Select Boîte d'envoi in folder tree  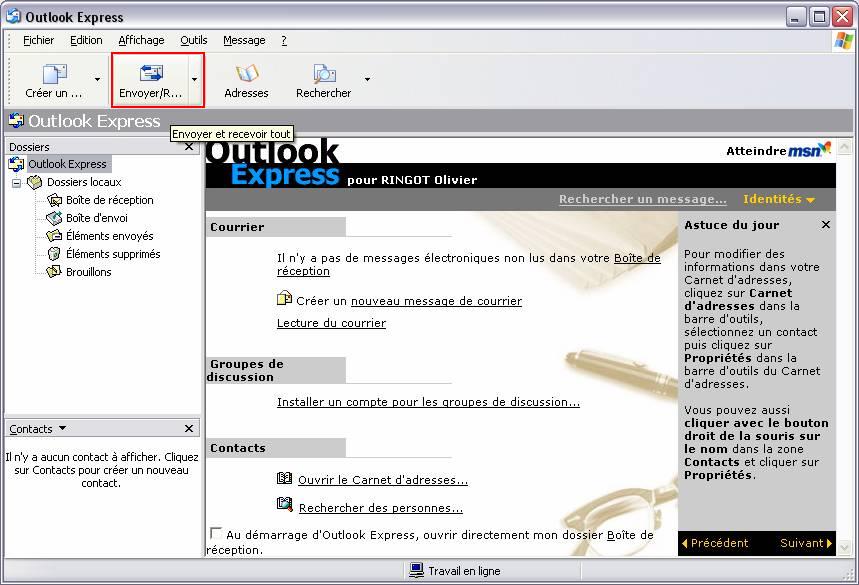(97, 218)
